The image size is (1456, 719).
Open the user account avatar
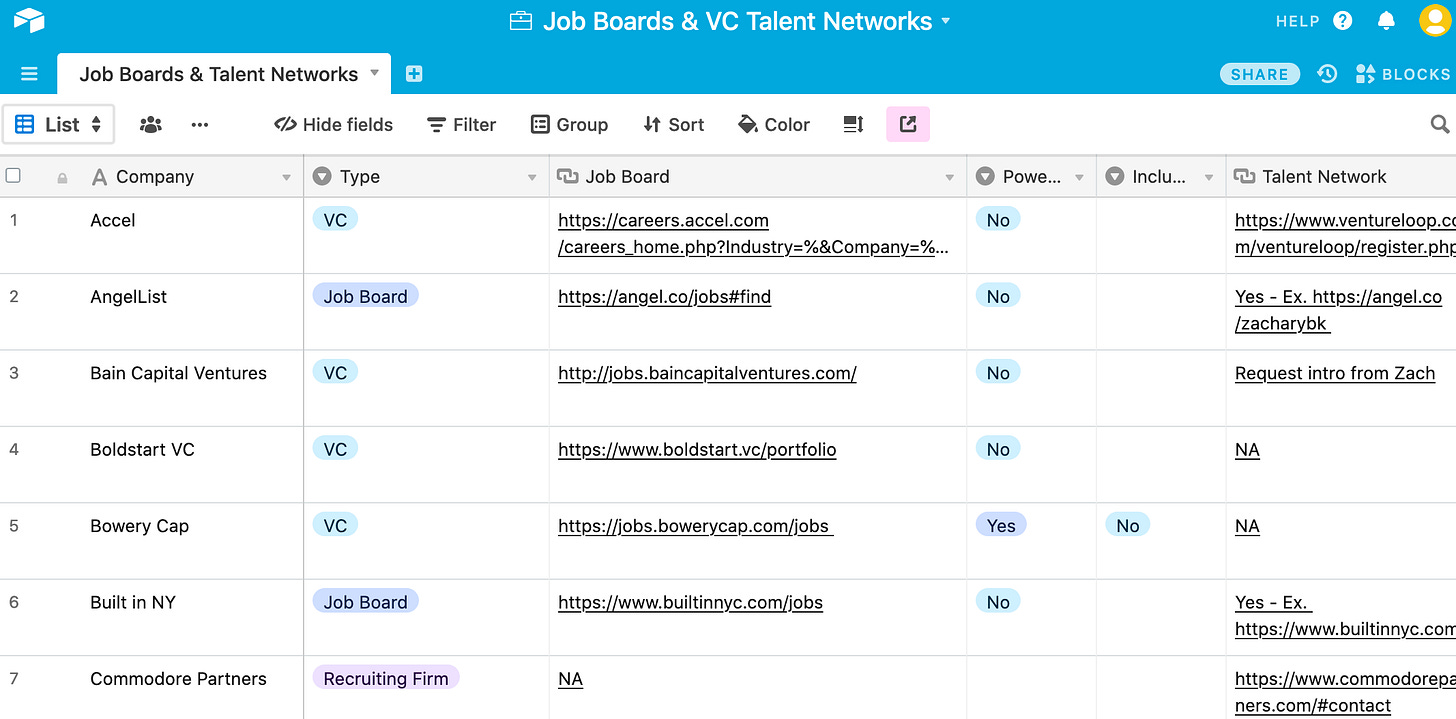pos(1436,21)
